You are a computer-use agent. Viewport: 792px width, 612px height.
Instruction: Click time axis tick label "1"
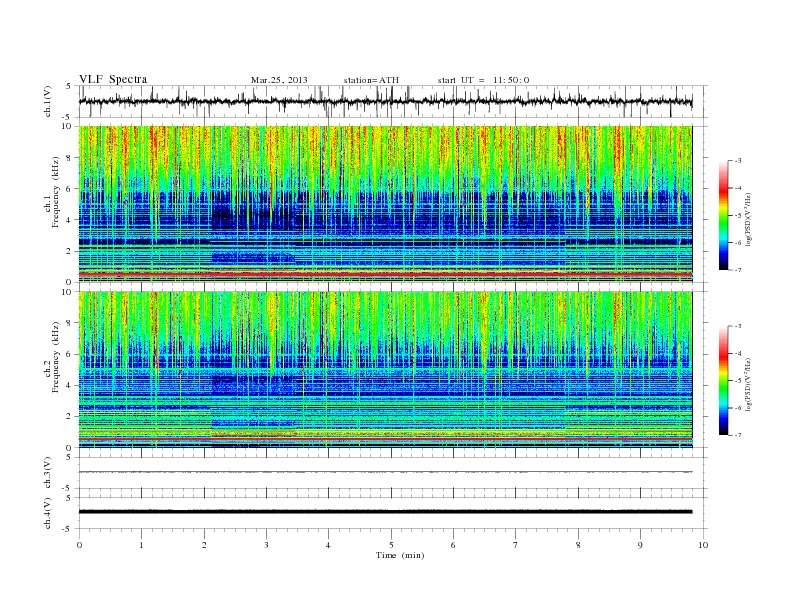tap(141, 545)
